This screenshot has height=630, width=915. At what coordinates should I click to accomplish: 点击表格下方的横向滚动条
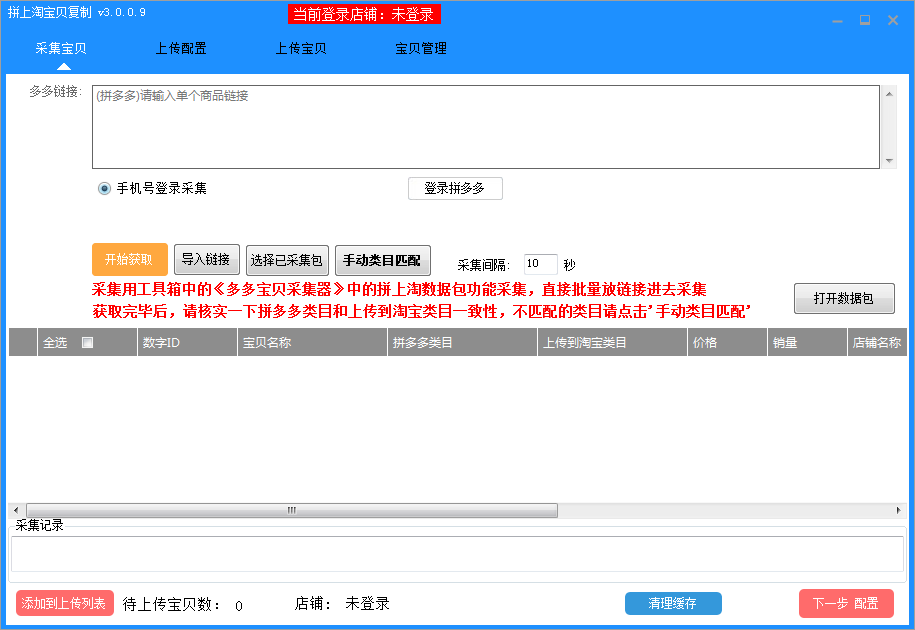click(x=290, y=510)
